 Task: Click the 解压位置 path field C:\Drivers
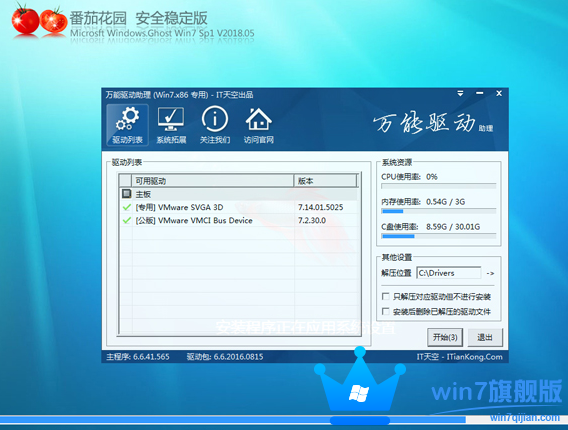[x=449, y=273]
